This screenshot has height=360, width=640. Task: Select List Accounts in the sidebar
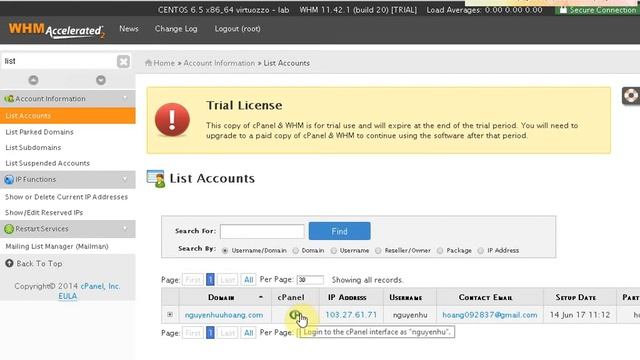click(68, 116)
